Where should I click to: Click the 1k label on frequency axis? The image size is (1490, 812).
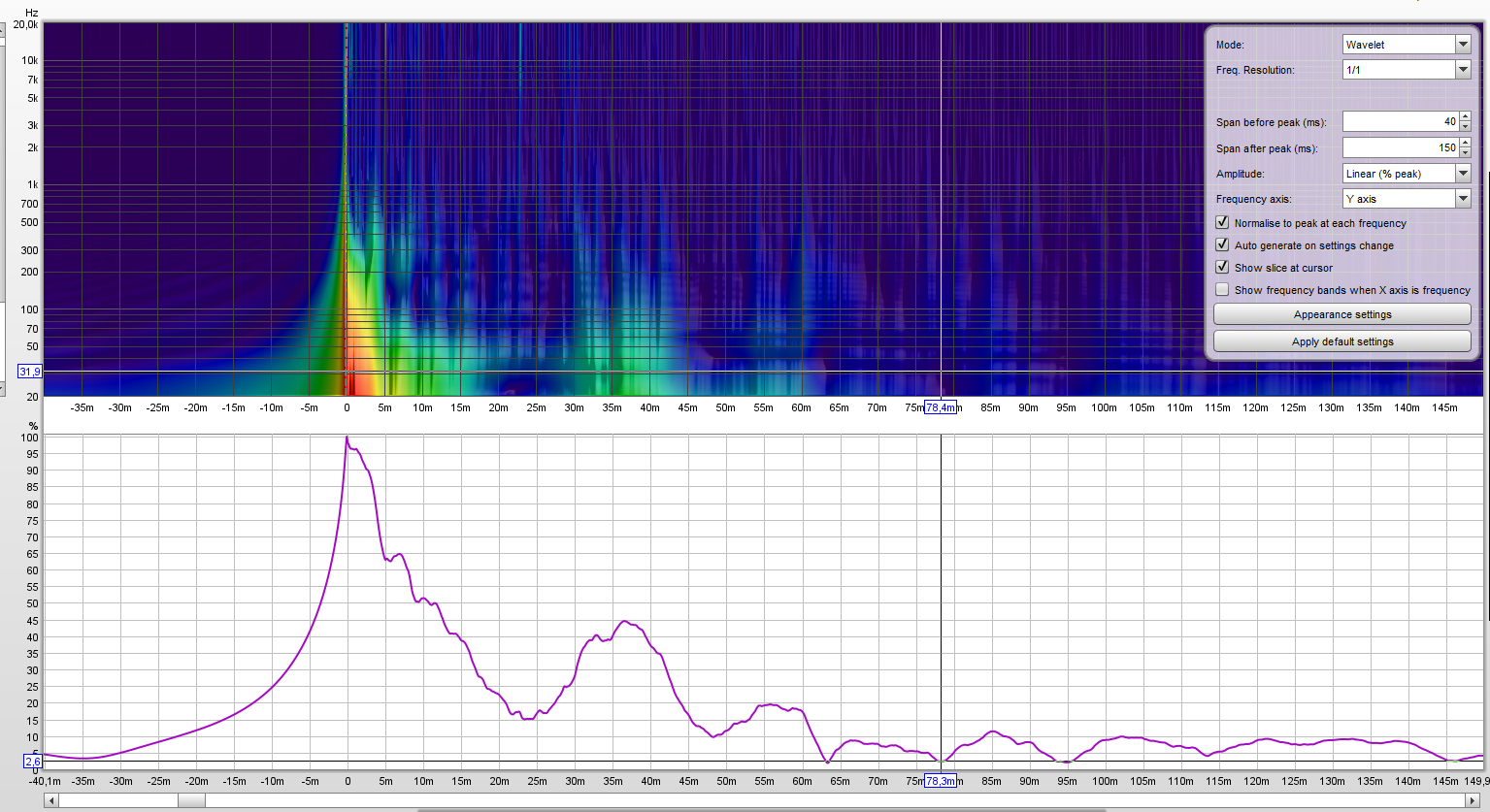coord(33,184)
